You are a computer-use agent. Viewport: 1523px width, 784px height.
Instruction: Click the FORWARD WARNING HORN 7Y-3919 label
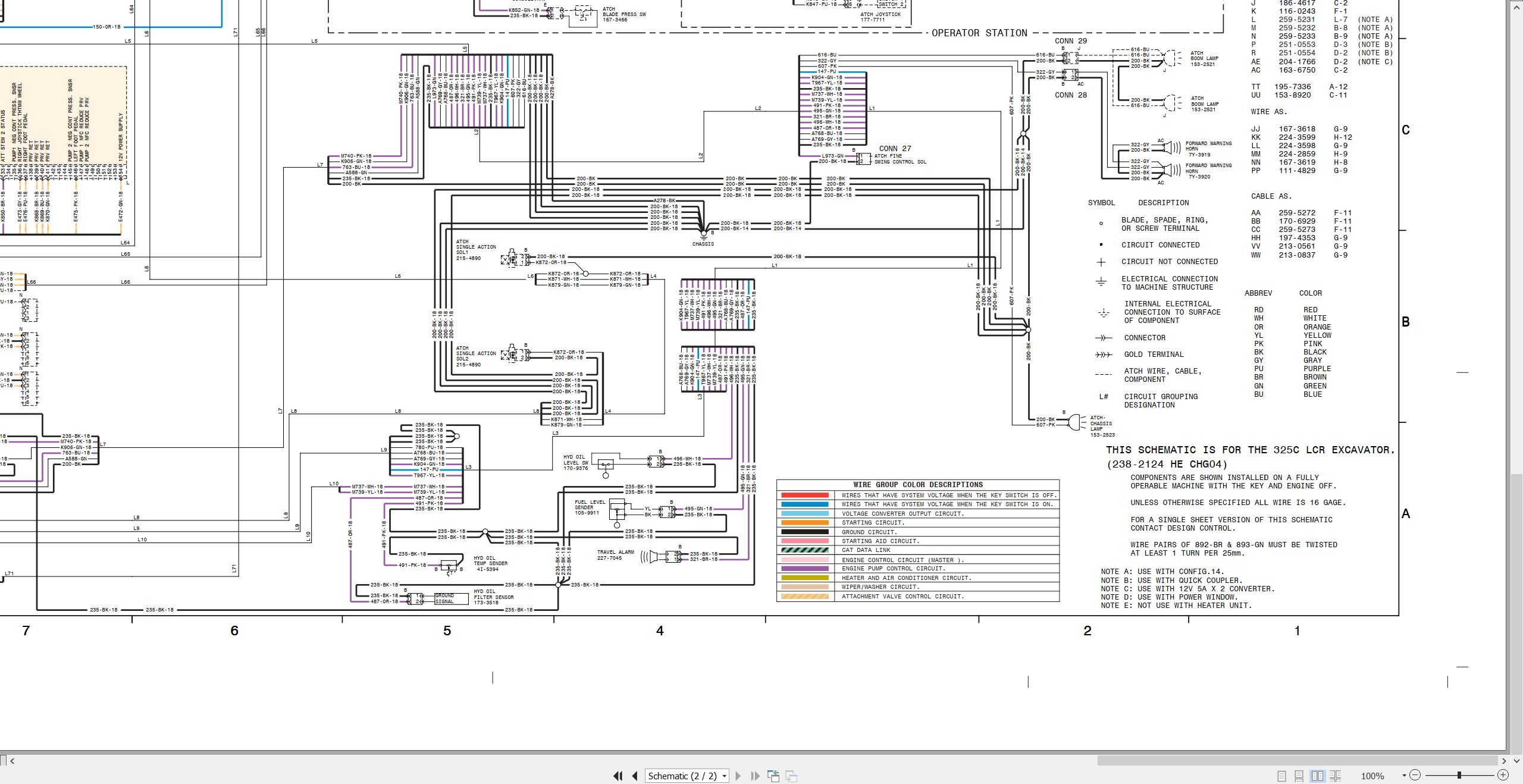click(1208, 149)
